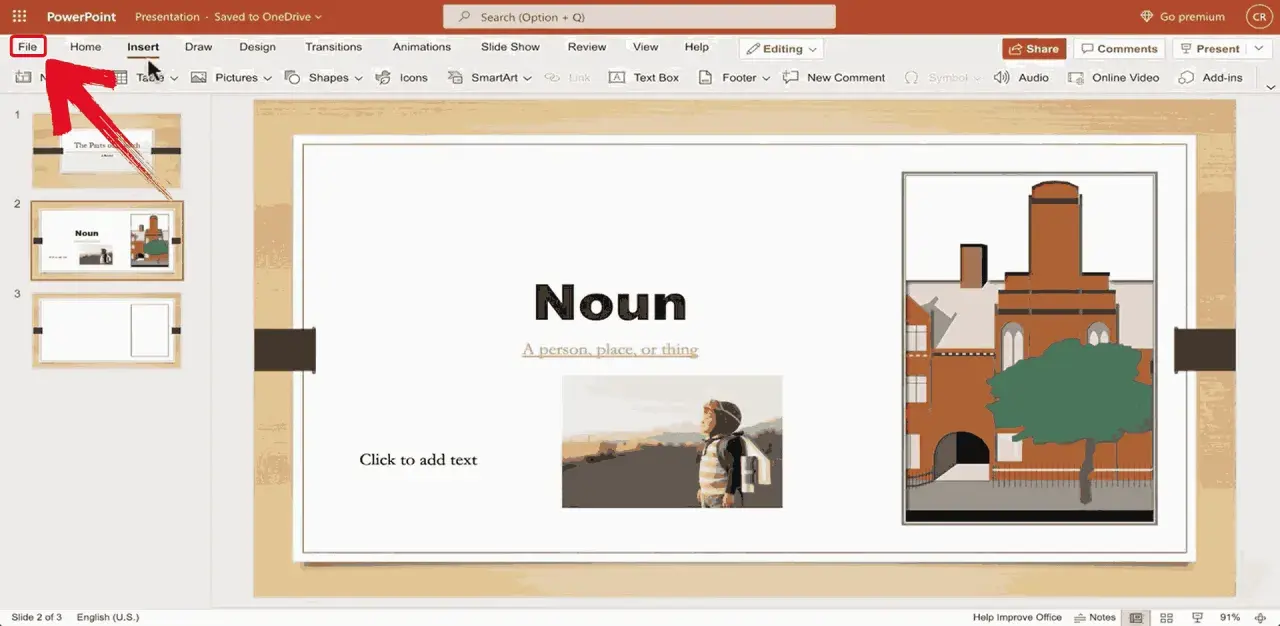Open the File menu
Viewport: 1280px width, 626px height.
click(27, 47)
